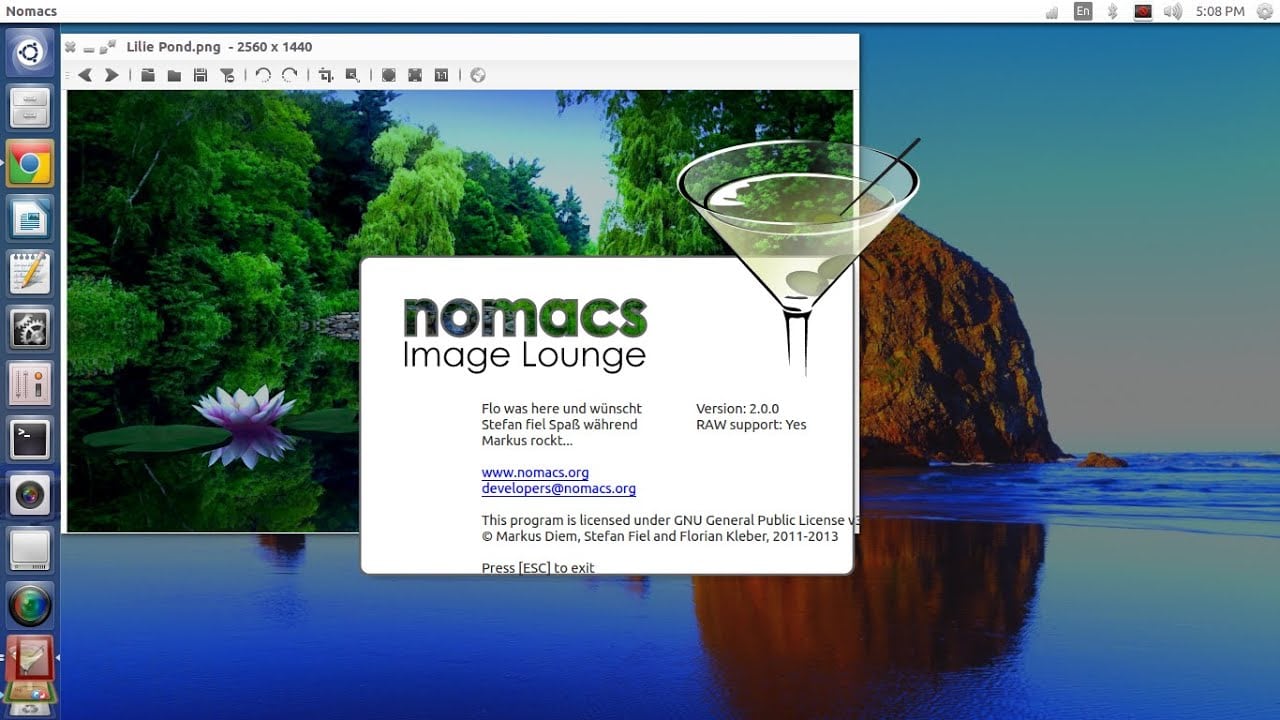Open LibreOffice Writer from the dock

click(30, 218)
